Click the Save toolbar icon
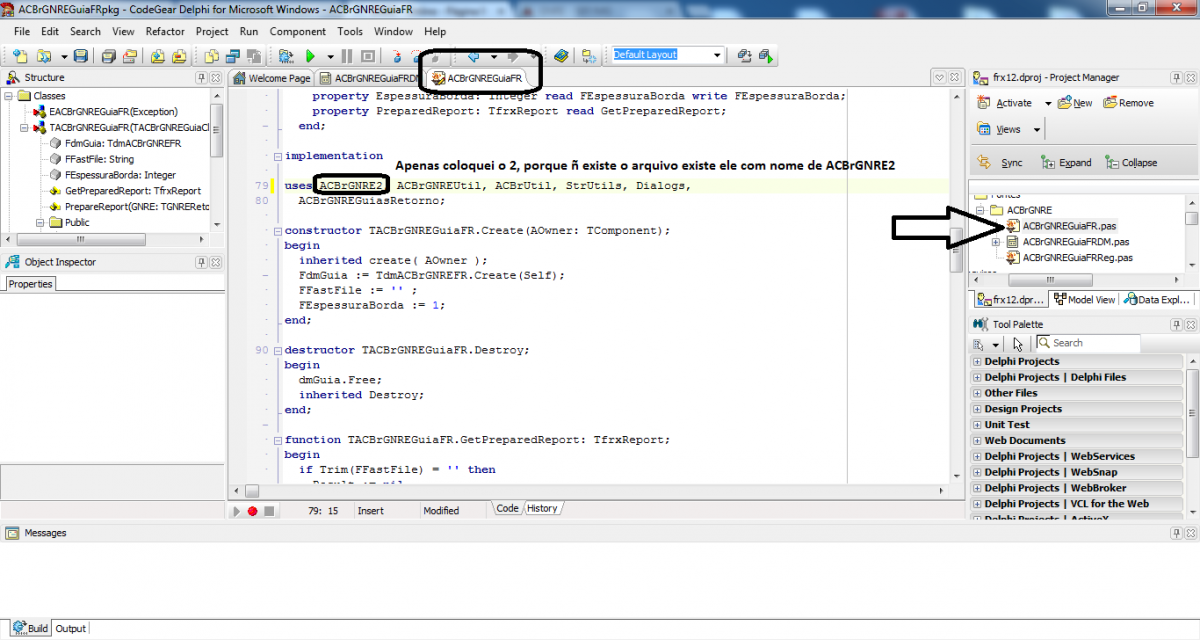The image size is (1200, 640). (x=81, y=56)
